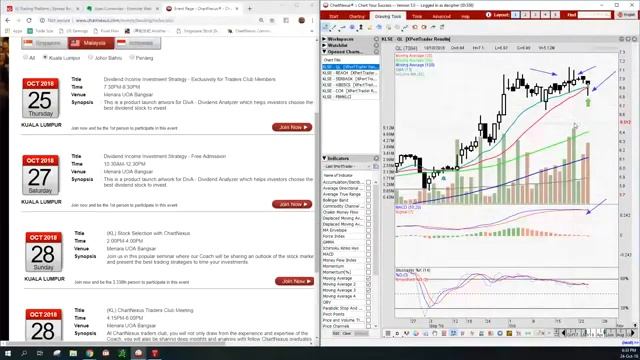This screenshot has height=360, width=640.
Task: Select the Johor Bahru radio button
Action: 91,58
